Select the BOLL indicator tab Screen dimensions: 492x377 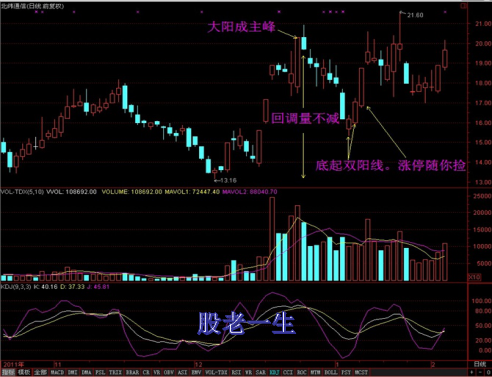click(x=331, y=372)
